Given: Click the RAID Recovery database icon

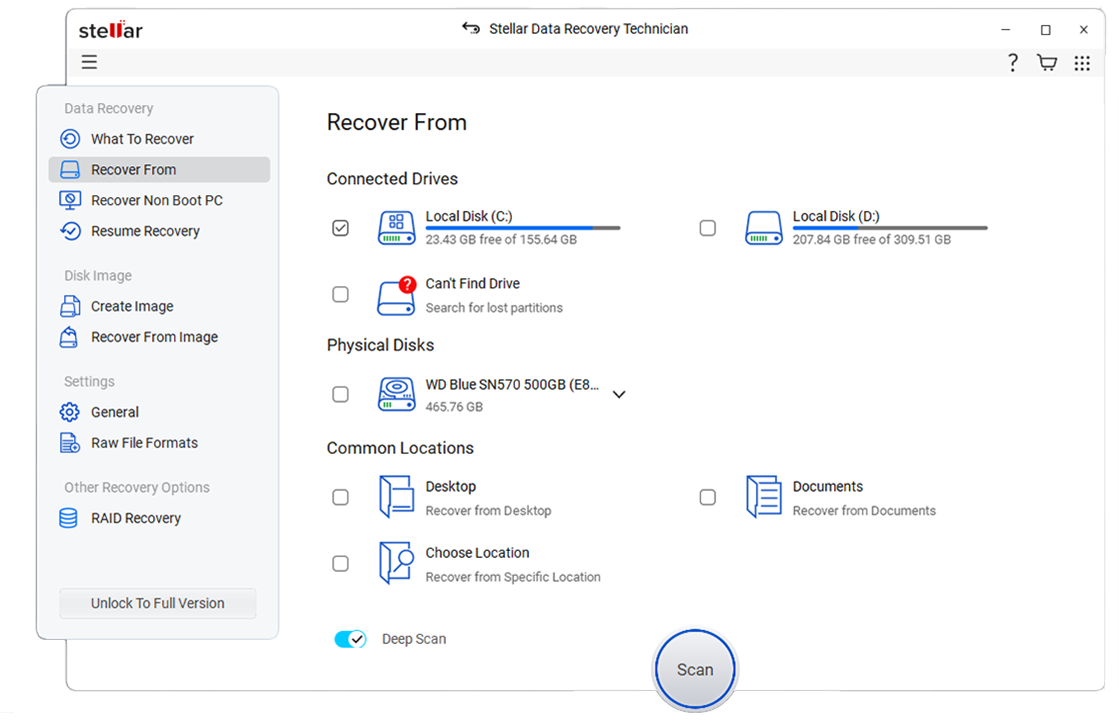Looking at the screenshot, I should pyautogui.click(x=68, y=518).
